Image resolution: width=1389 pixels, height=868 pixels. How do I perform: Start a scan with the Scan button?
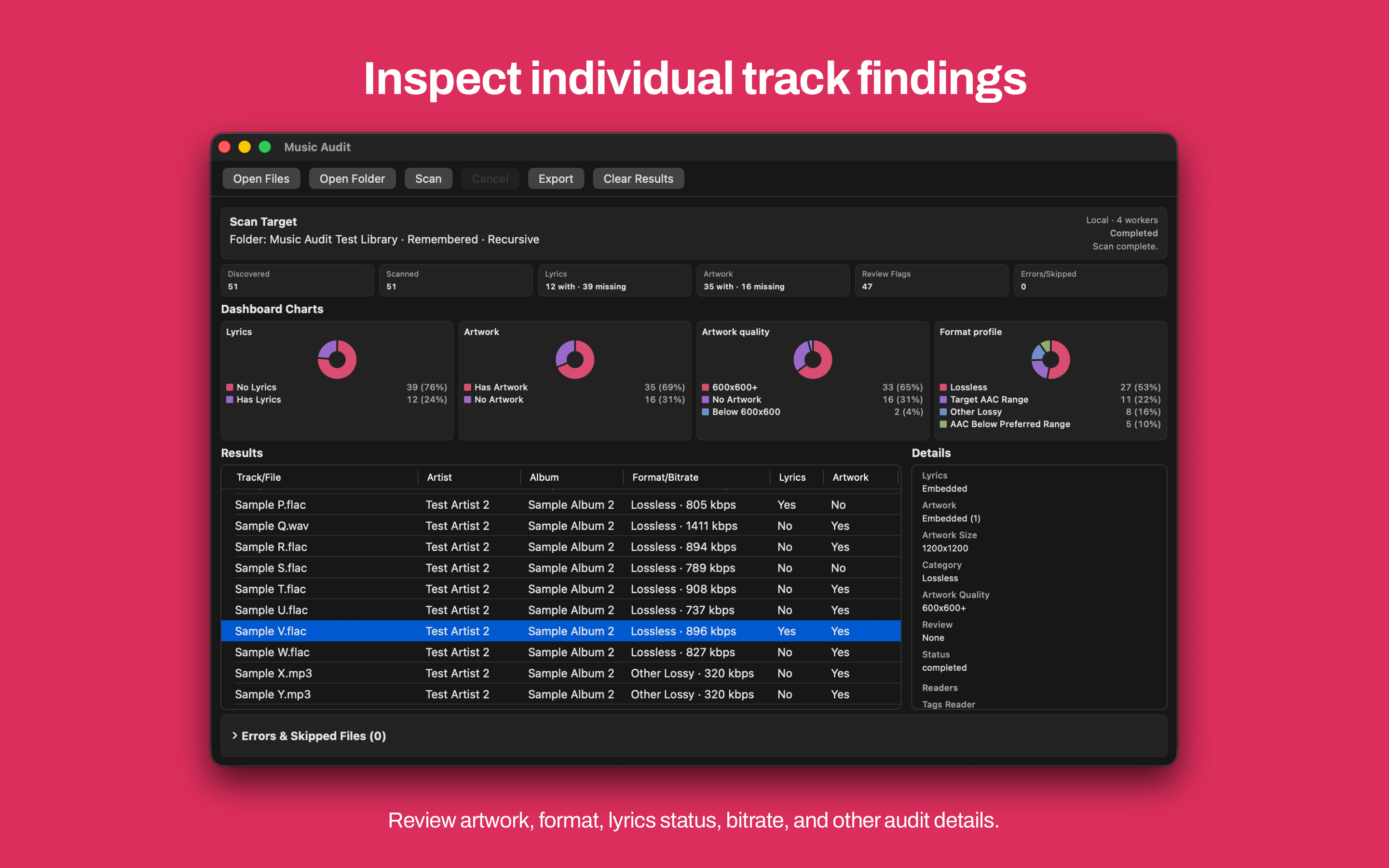428,178
